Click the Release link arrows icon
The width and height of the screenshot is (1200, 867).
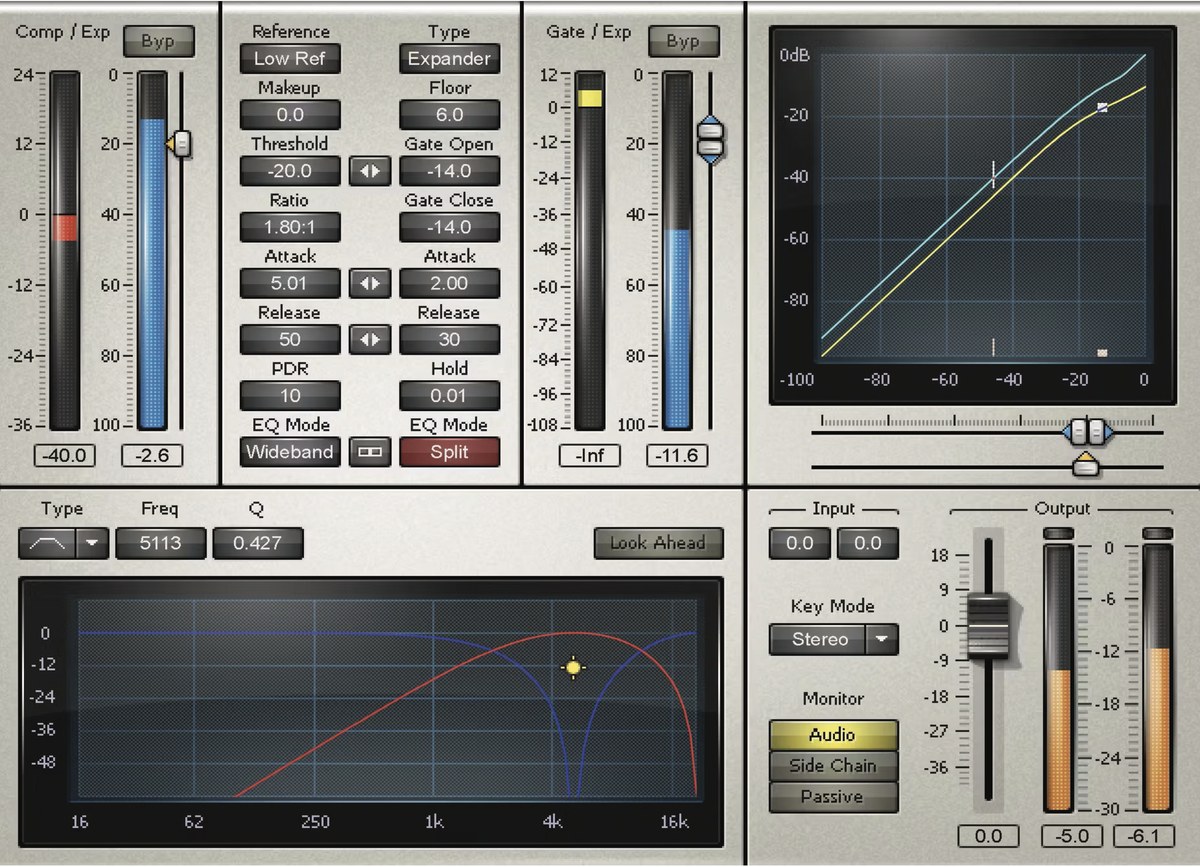(x=370, y=339)
